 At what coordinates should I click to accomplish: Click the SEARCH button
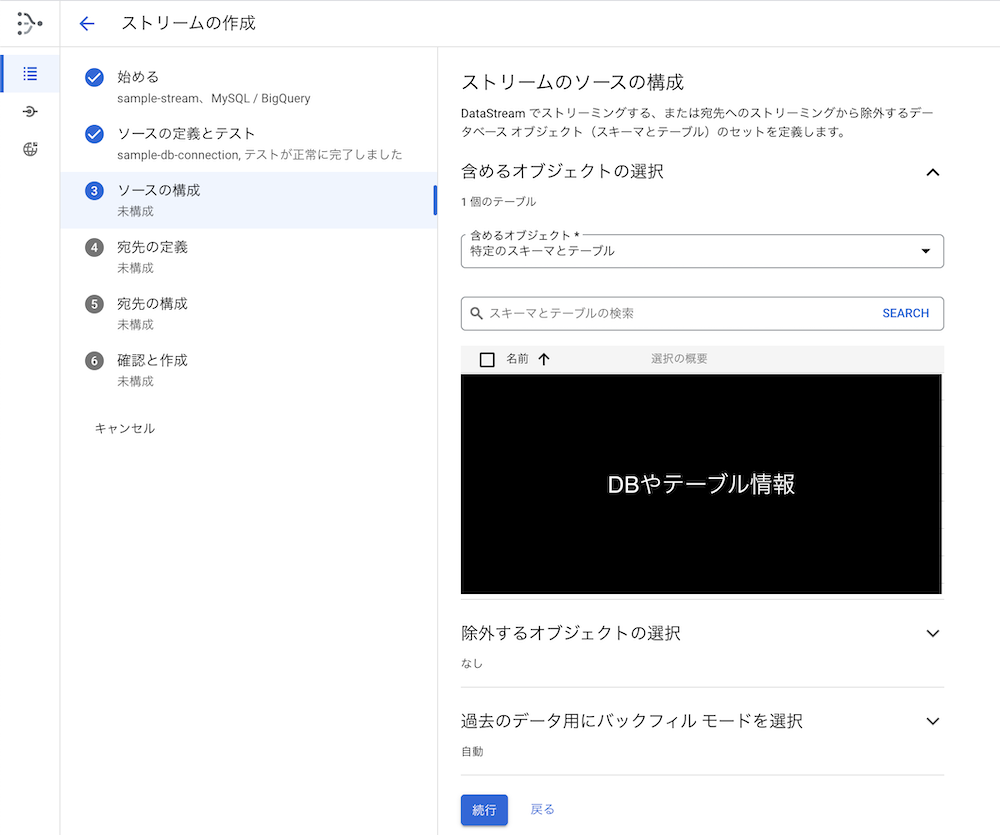click(x=906, y=313)
